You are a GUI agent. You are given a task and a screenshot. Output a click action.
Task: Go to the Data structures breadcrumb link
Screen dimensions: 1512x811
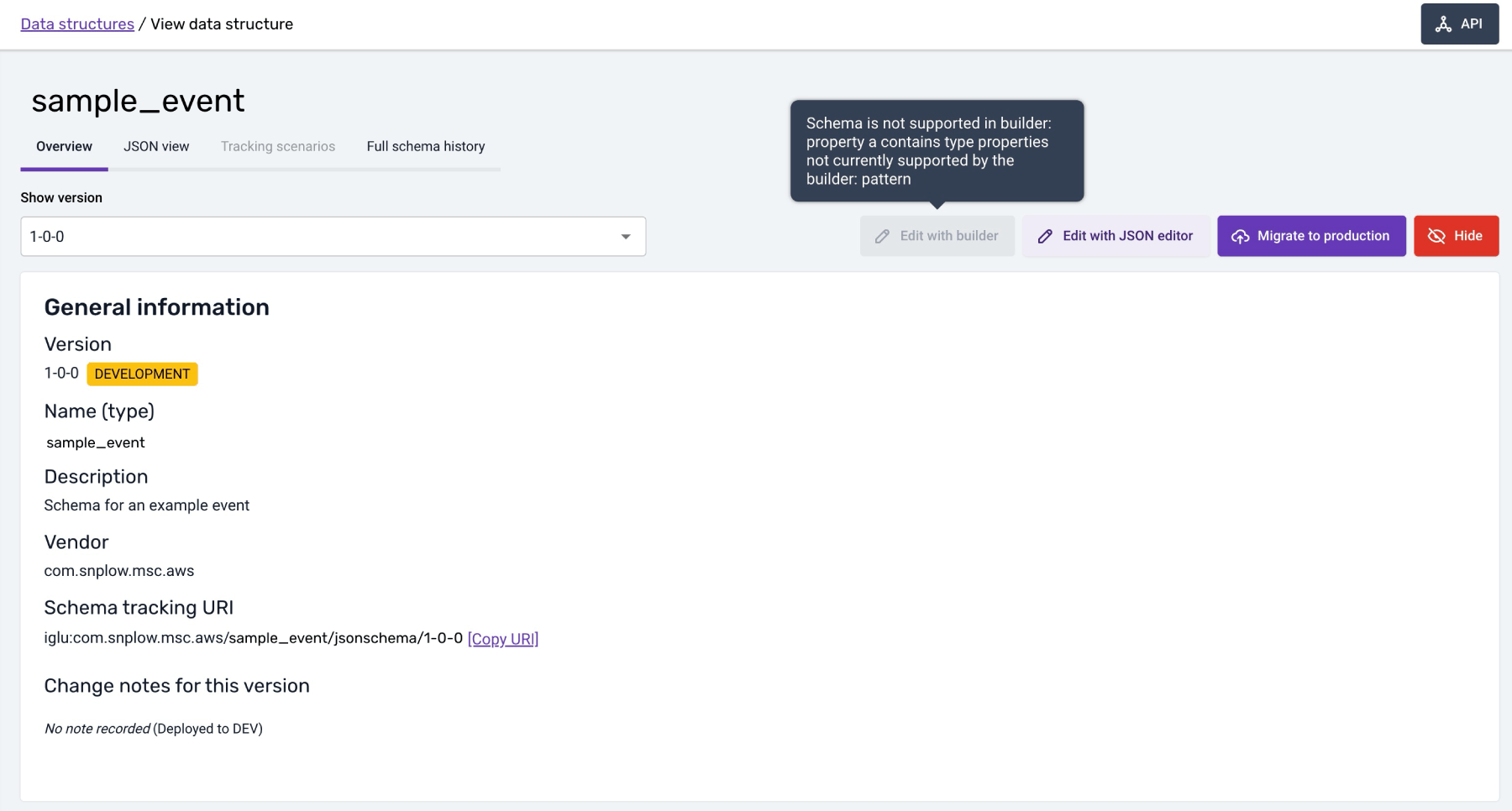[77, 24]
